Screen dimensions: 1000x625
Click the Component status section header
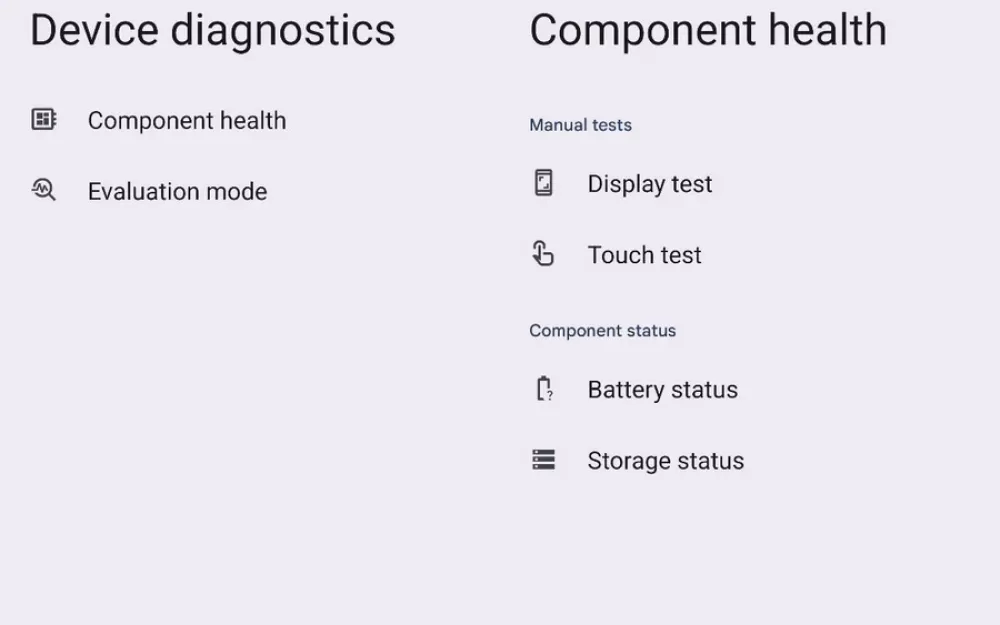[x=603, y=330]
